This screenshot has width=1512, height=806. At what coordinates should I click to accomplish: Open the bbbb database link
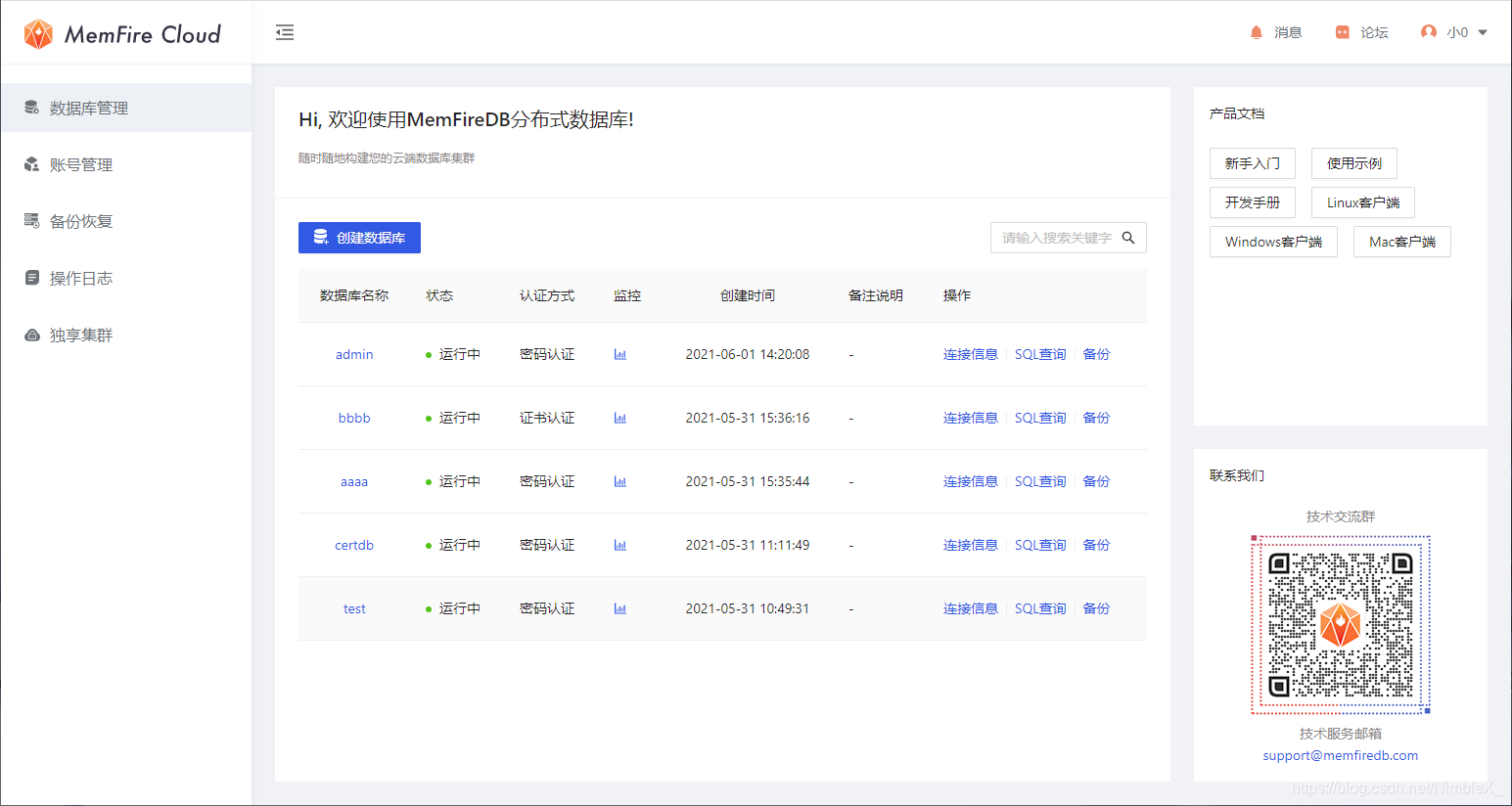point(354,418)
